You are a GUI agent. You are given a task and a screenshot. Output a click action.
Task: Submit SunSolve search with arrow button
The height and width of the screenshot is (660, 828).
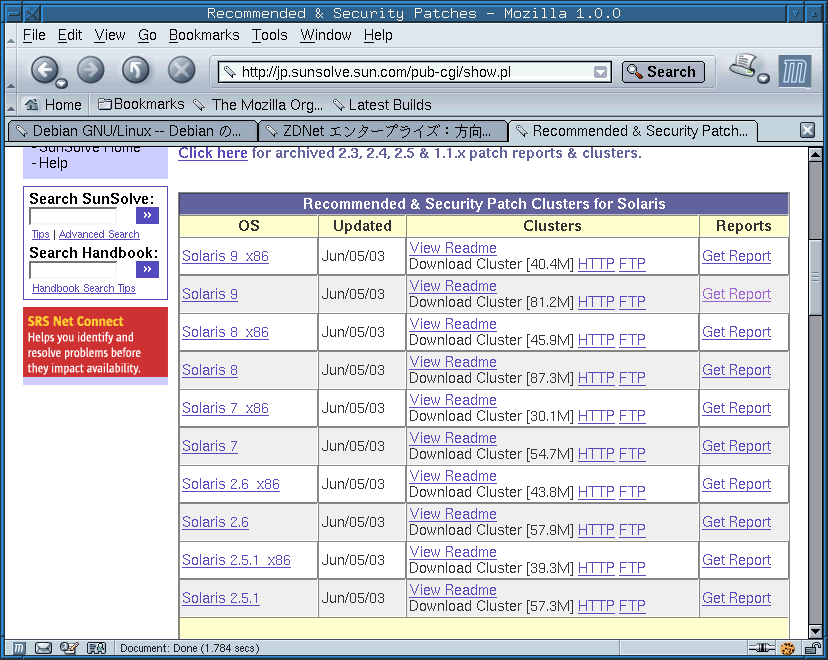(x=147, y=215)
